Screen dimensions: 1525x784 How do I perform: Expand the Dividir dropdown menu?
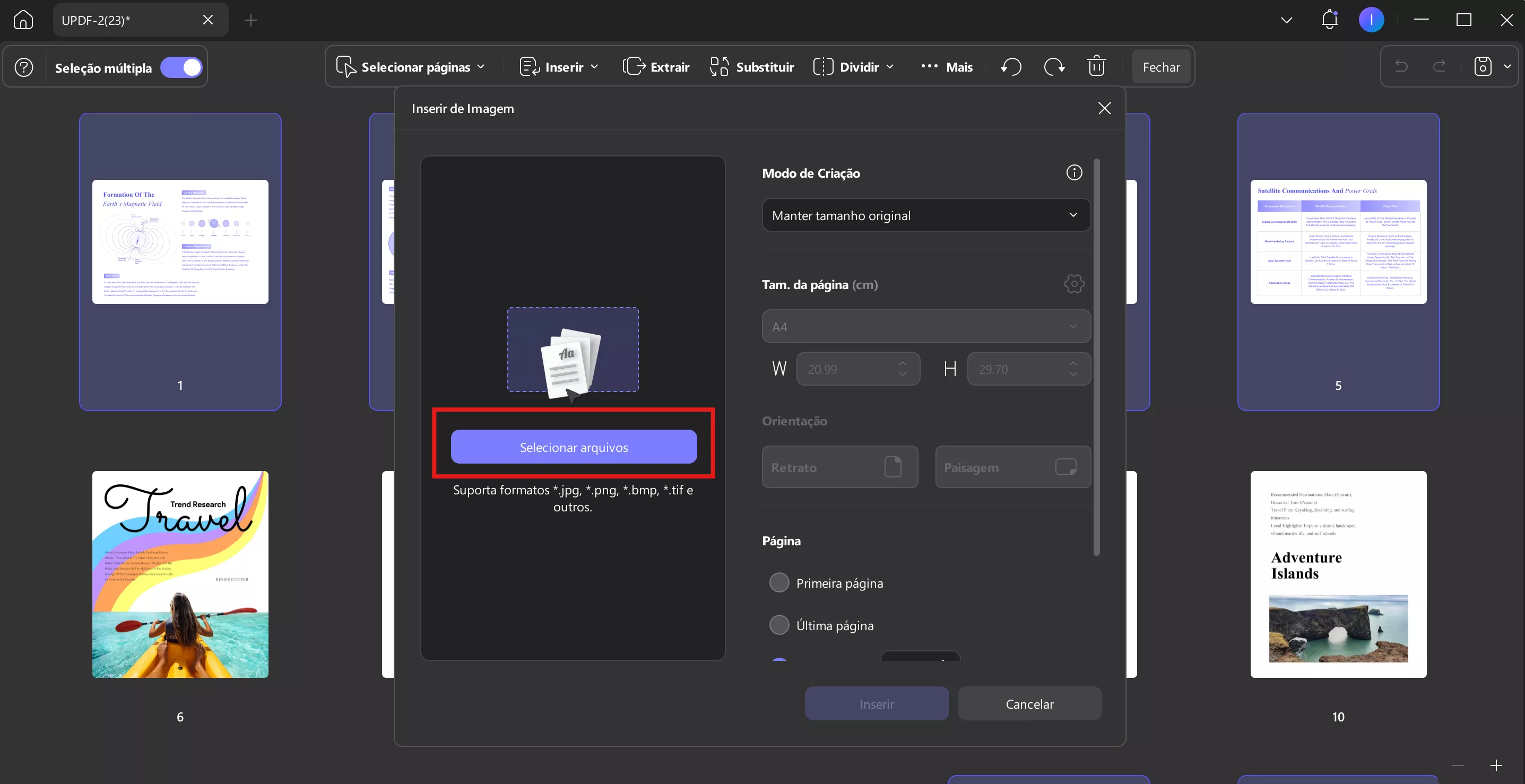(x=854, y=67)
